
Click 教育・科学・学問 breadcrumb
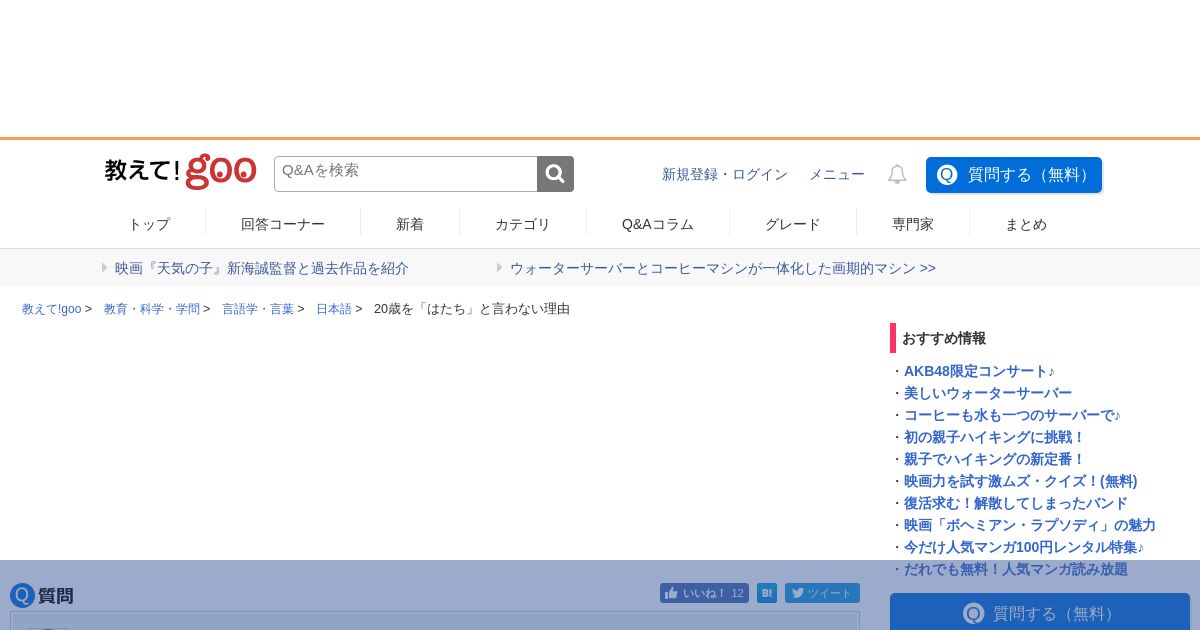pos(152,309)
